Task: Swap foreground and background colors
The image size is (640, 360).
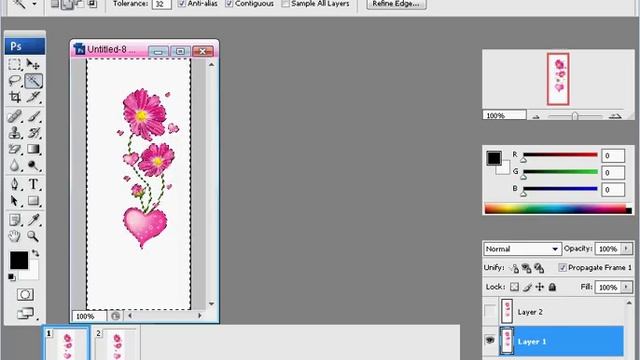Action: pyautogui.click(x=36, y=253)
